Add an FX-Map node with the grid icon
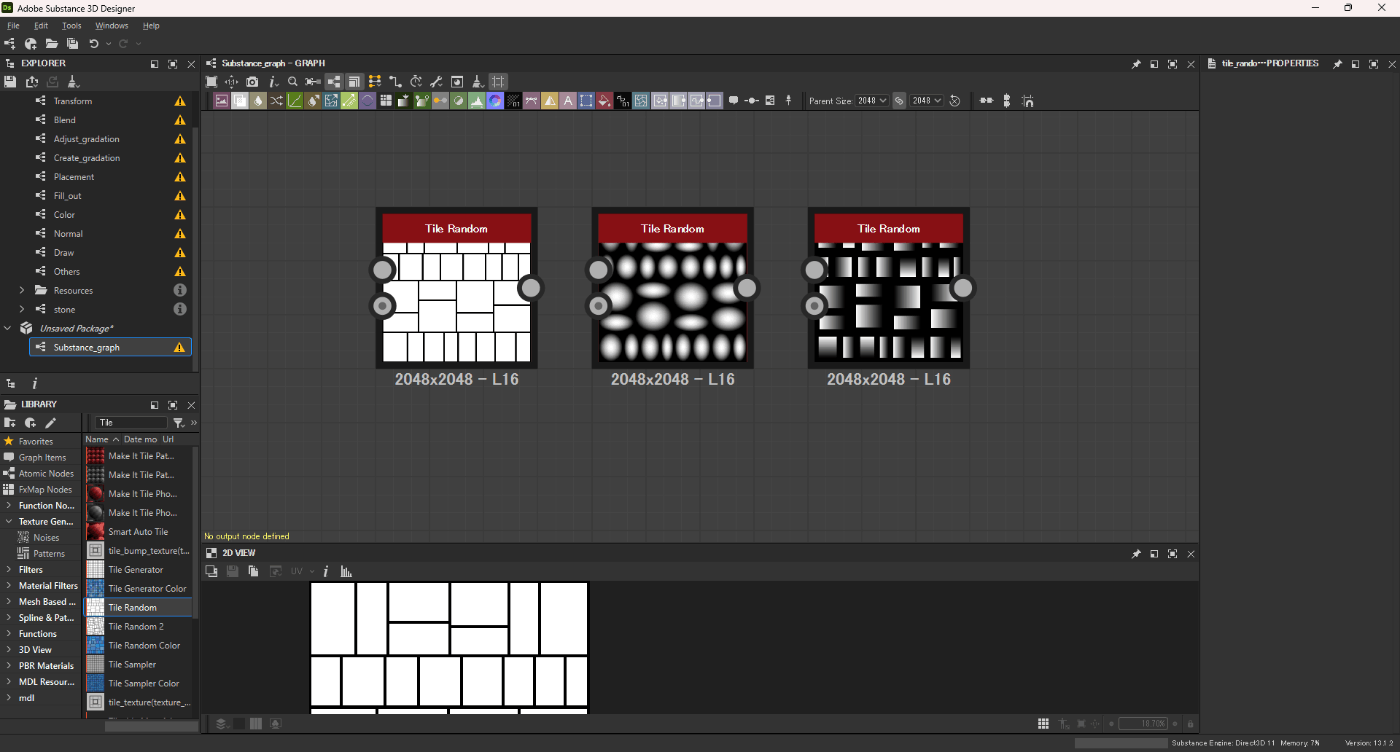The width and height of the screenshot is (1400, 752). [386, 101]
